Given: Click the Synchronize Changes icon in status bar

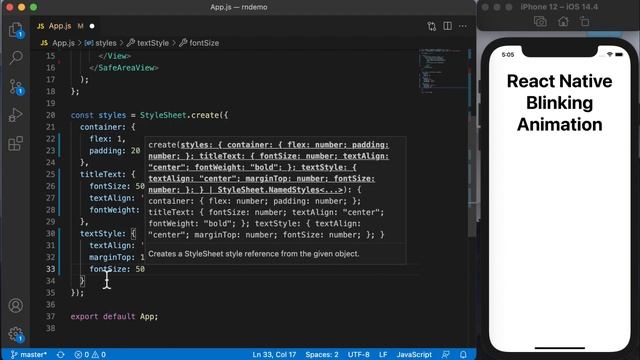Looking at the screenshot, I should pyautogui.click(x=60, y=354).
